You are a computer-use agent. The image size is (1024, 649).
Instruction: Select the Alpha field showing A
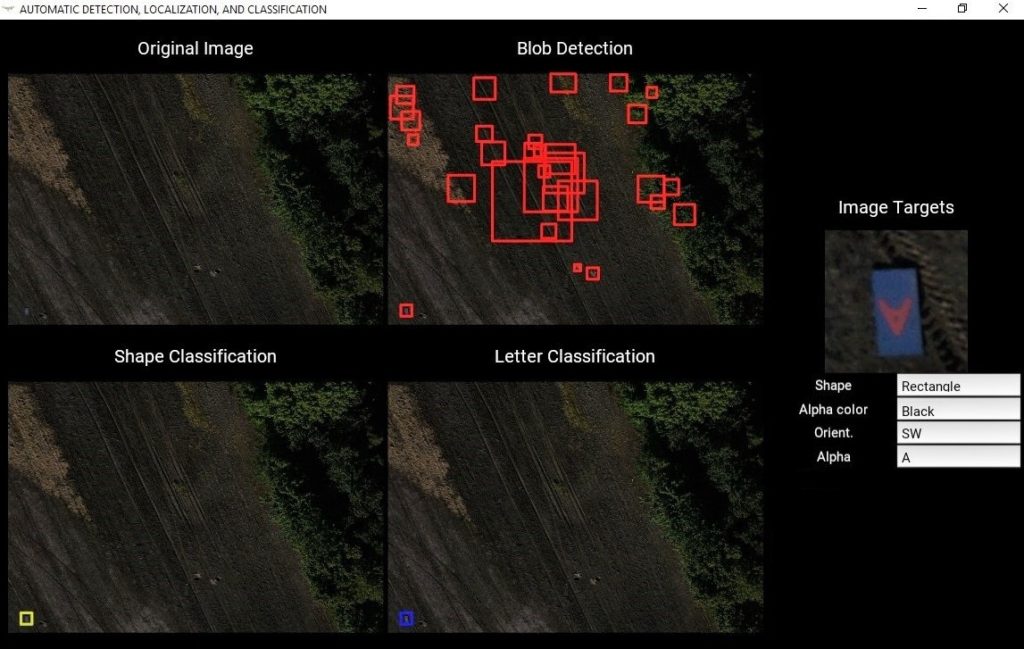957,457
